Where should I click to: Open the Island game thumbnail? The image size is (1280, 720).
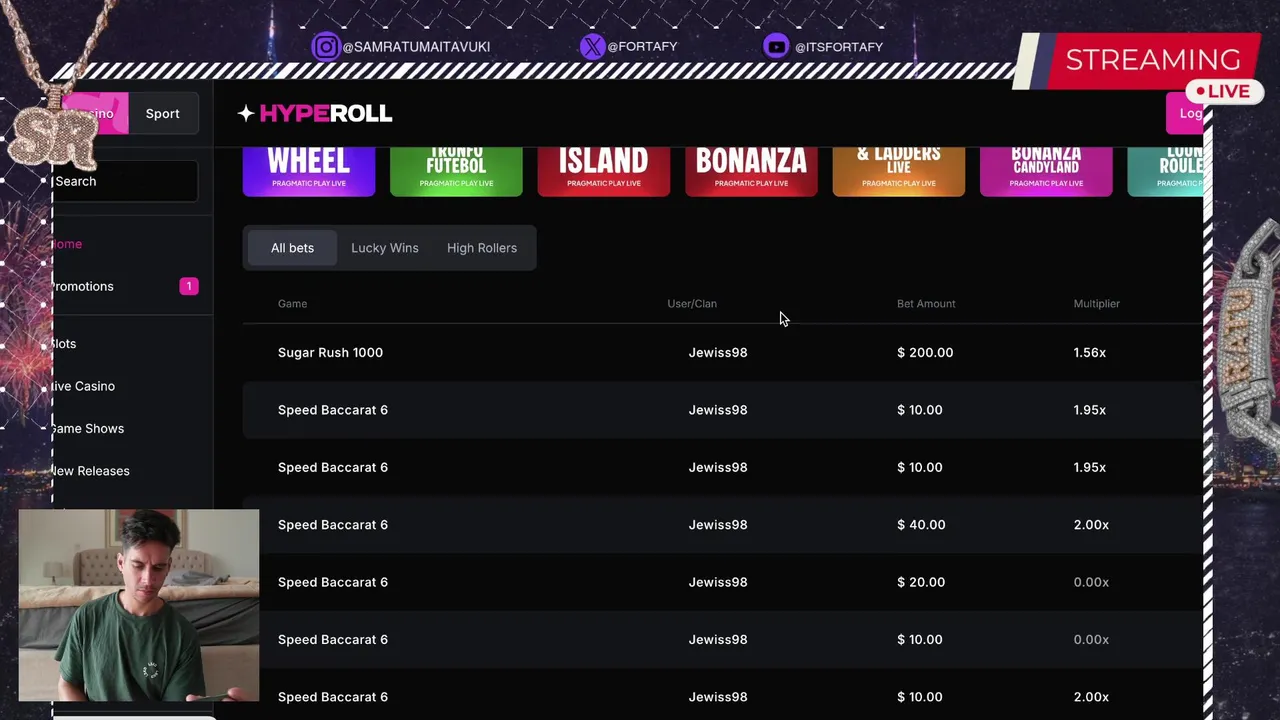[x=604, y=171]
